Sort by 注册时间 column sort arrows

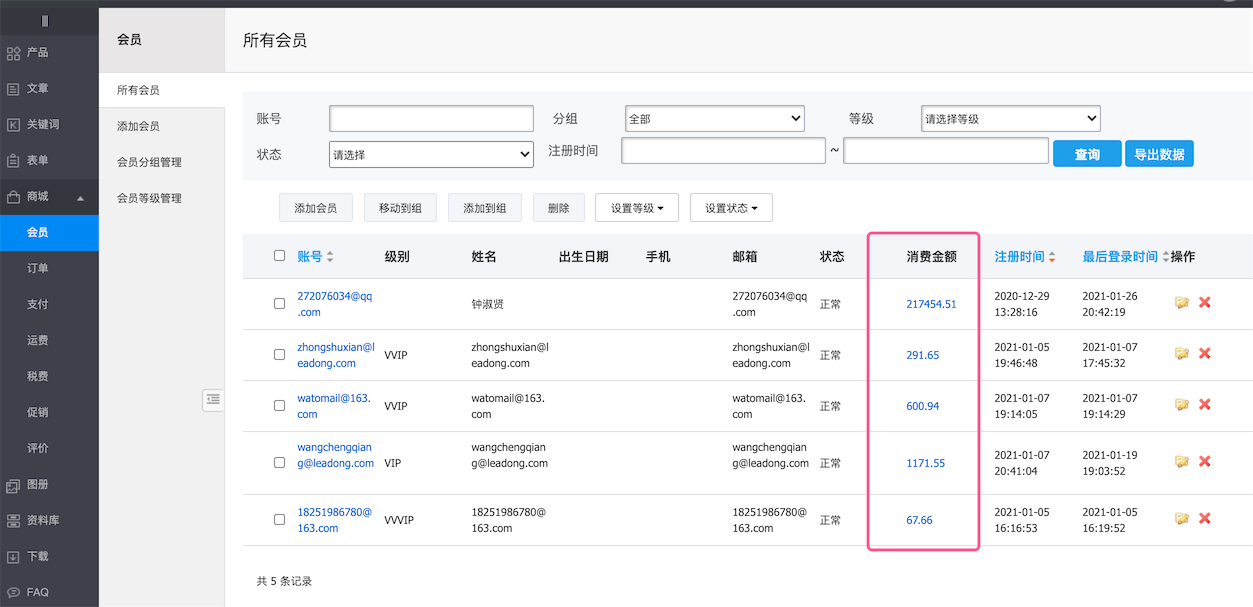point(1052,257)
